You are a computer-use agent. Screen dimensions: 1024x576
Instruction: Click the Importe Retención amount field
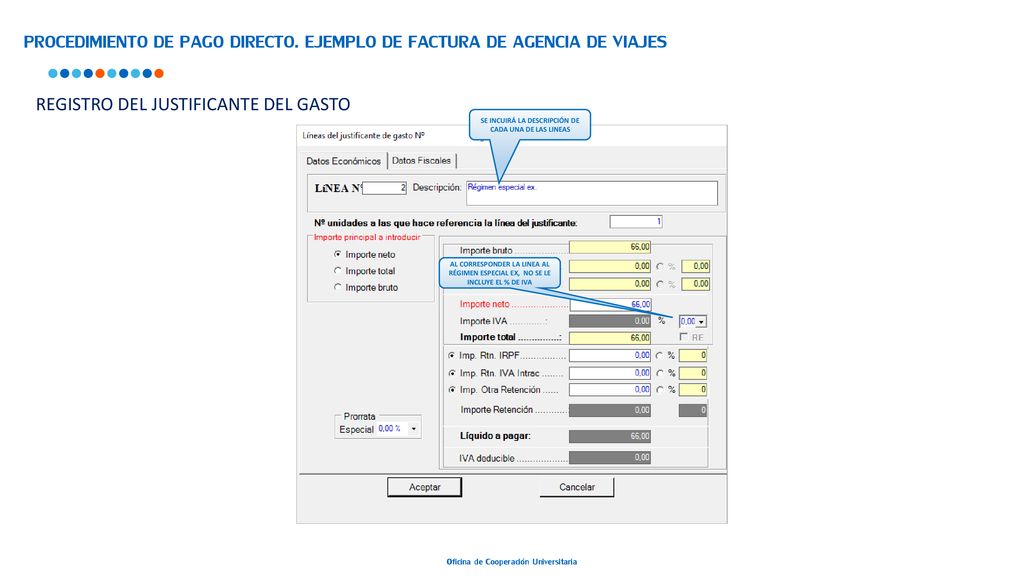point(610,410)
